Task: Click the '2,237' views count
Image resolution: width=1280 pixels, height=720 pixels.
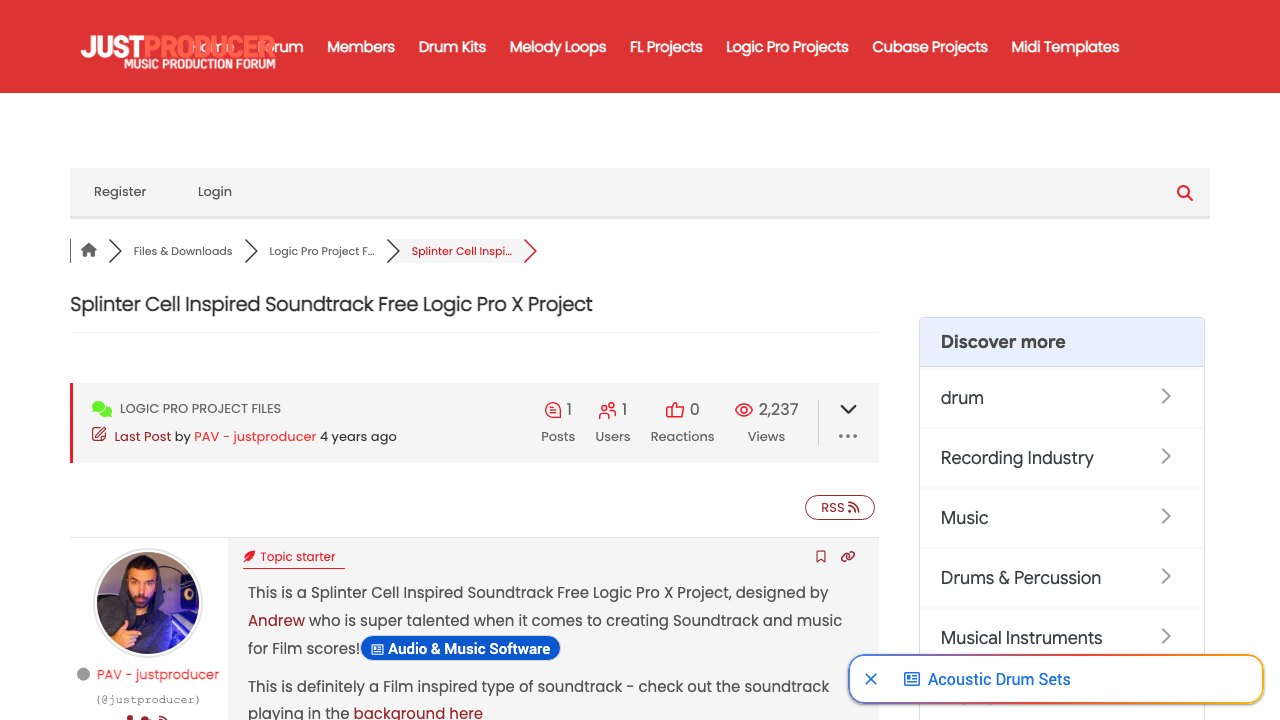Action: pos(779,409)
